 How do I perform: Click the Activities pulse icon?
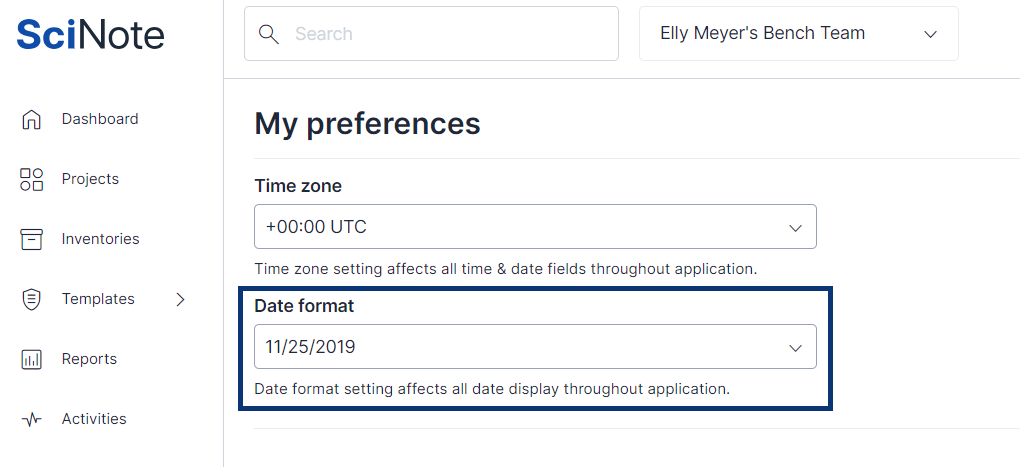pyautogui.click(x=32, y=419)
